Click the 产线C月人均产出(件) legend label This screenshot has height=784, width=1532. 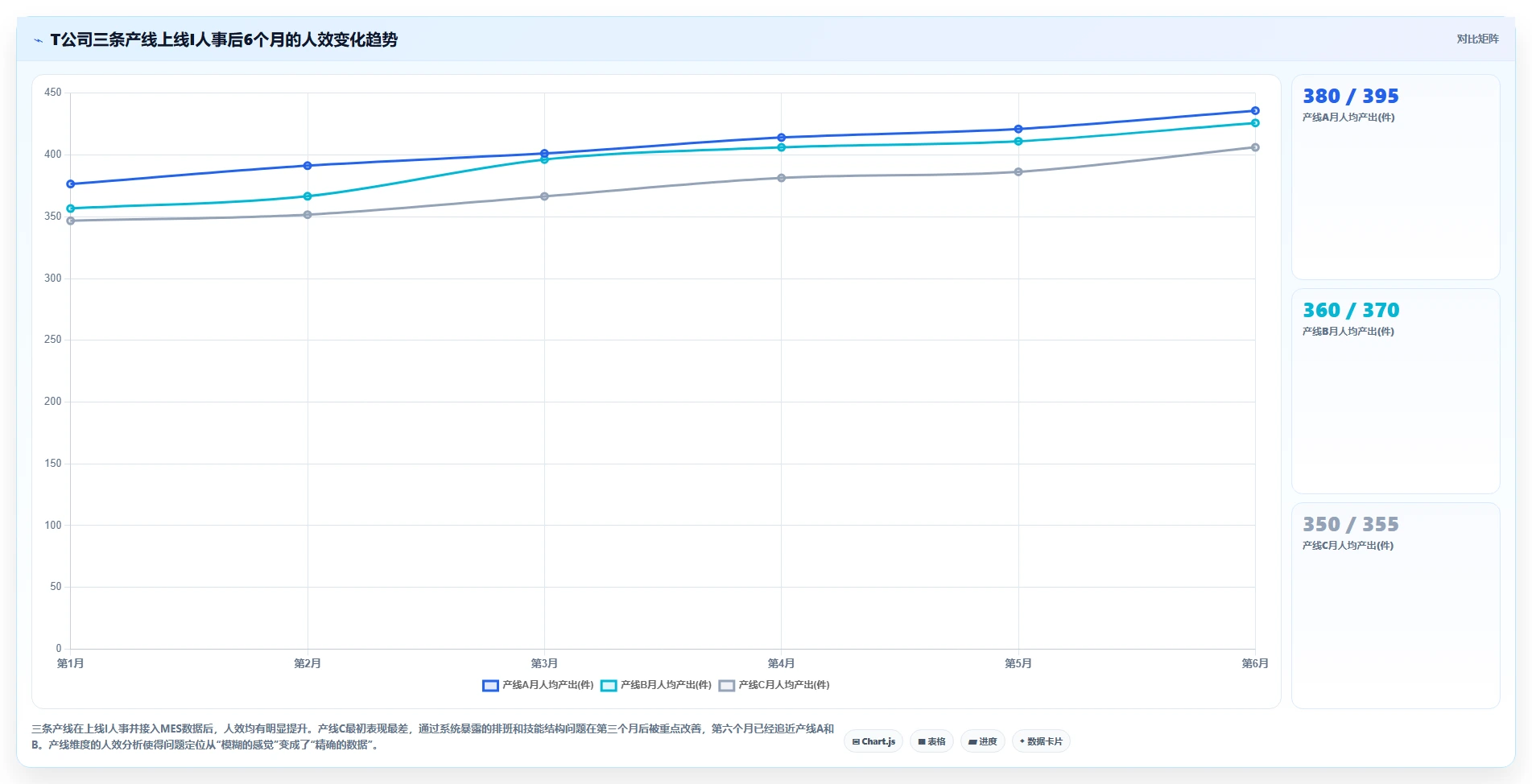click(784, 685)
